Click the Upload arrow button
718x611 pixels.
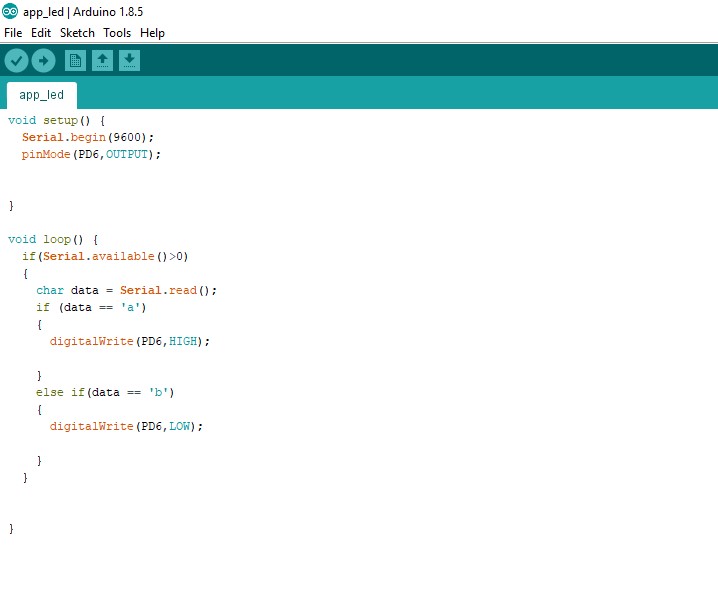tap(44, 60)
